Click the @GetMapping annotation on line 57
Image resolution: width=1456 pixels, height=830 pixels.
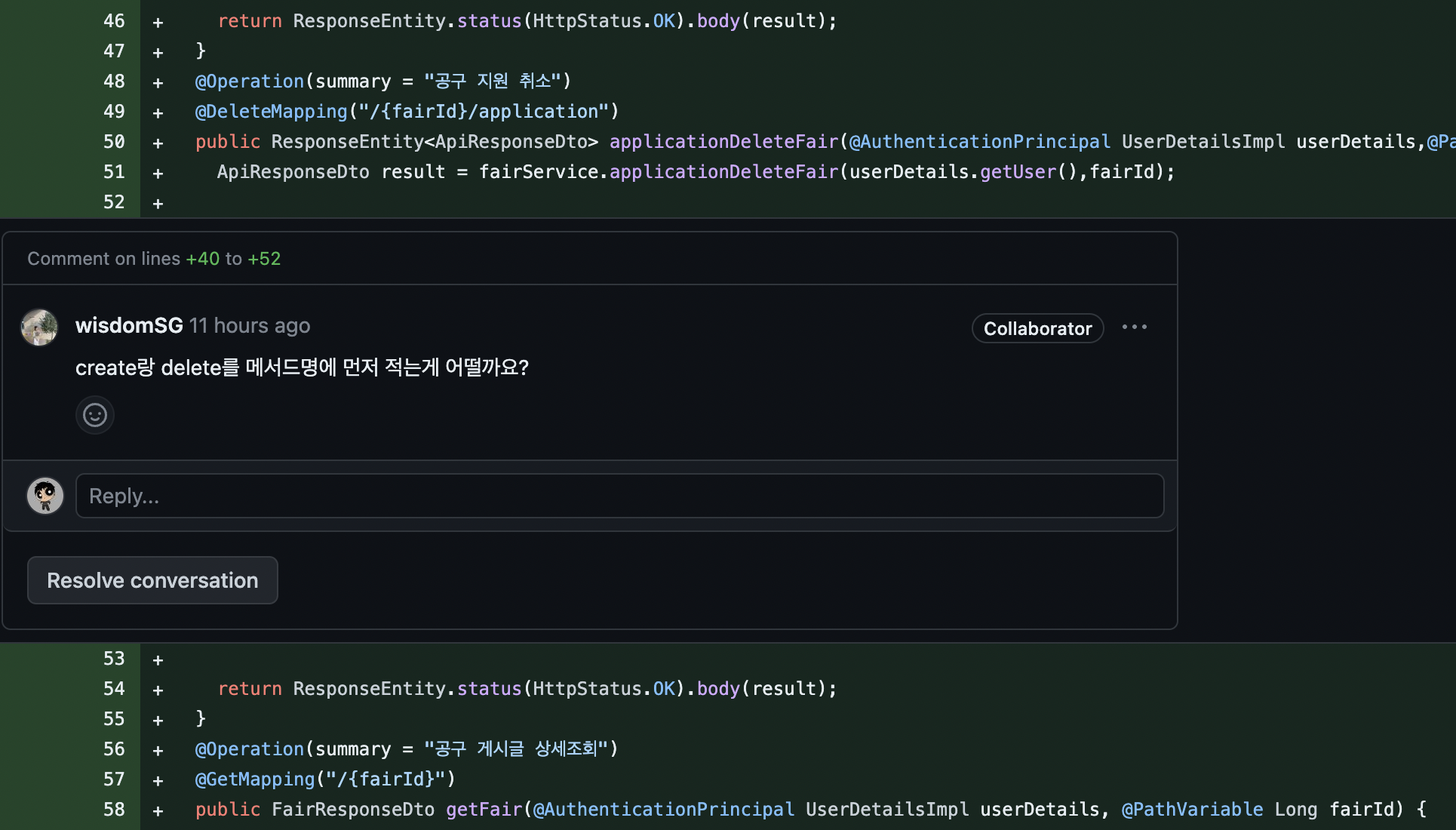pyautogui.click(x=255, y=779)
